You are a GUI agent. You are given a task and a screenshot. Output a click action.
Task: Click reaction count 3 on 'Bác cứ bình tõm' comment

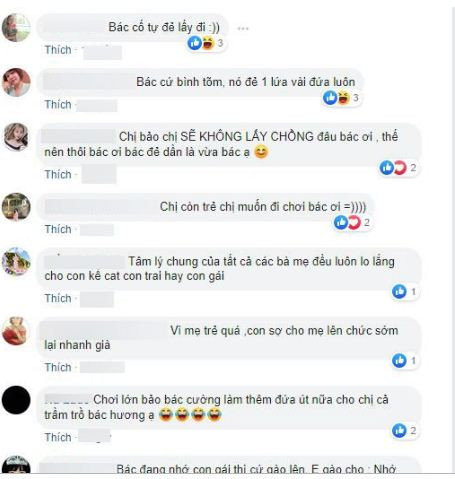[356, 98]
